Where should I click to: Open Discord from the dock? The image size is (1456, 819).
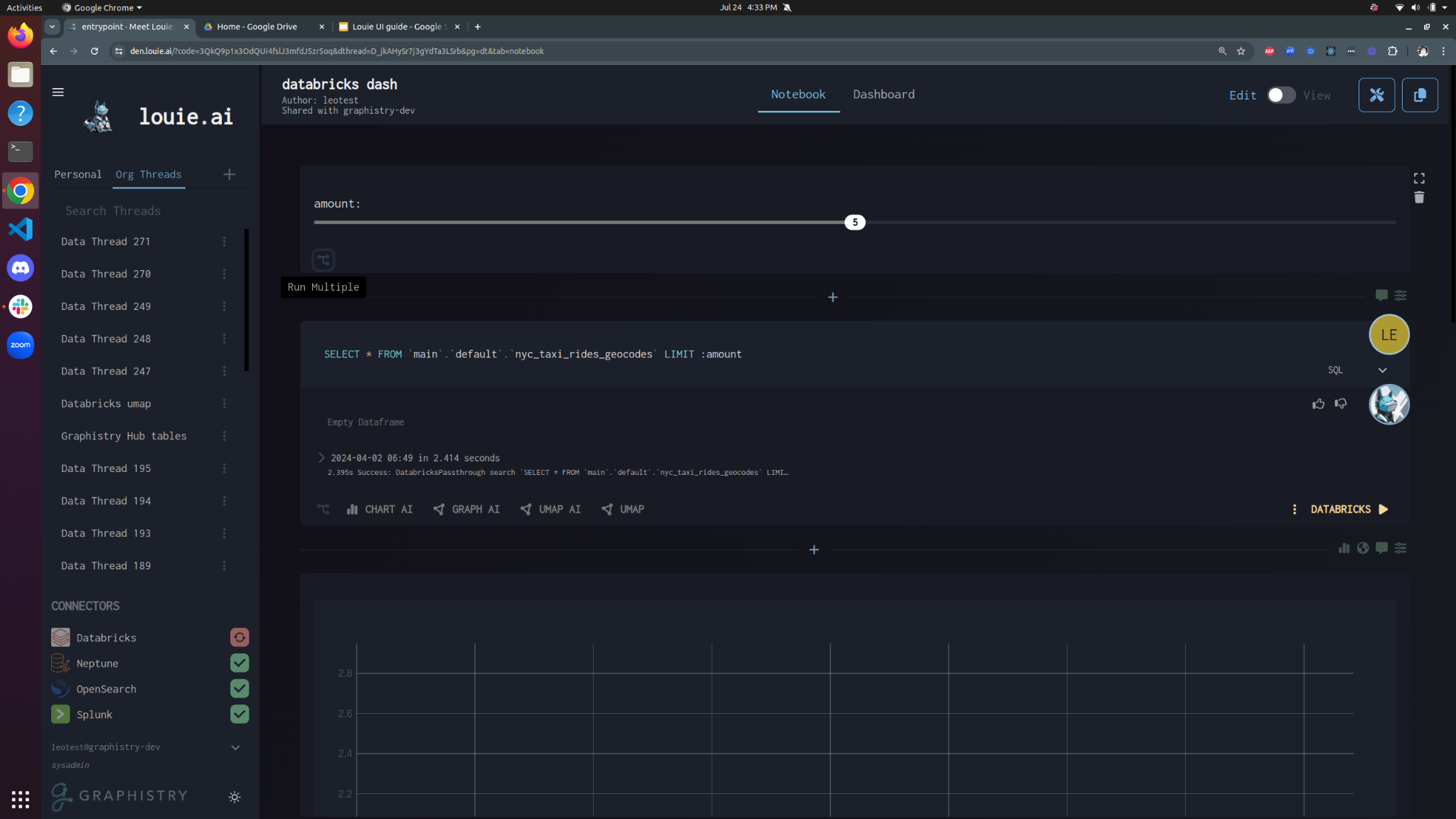click(x=20, y=268)
